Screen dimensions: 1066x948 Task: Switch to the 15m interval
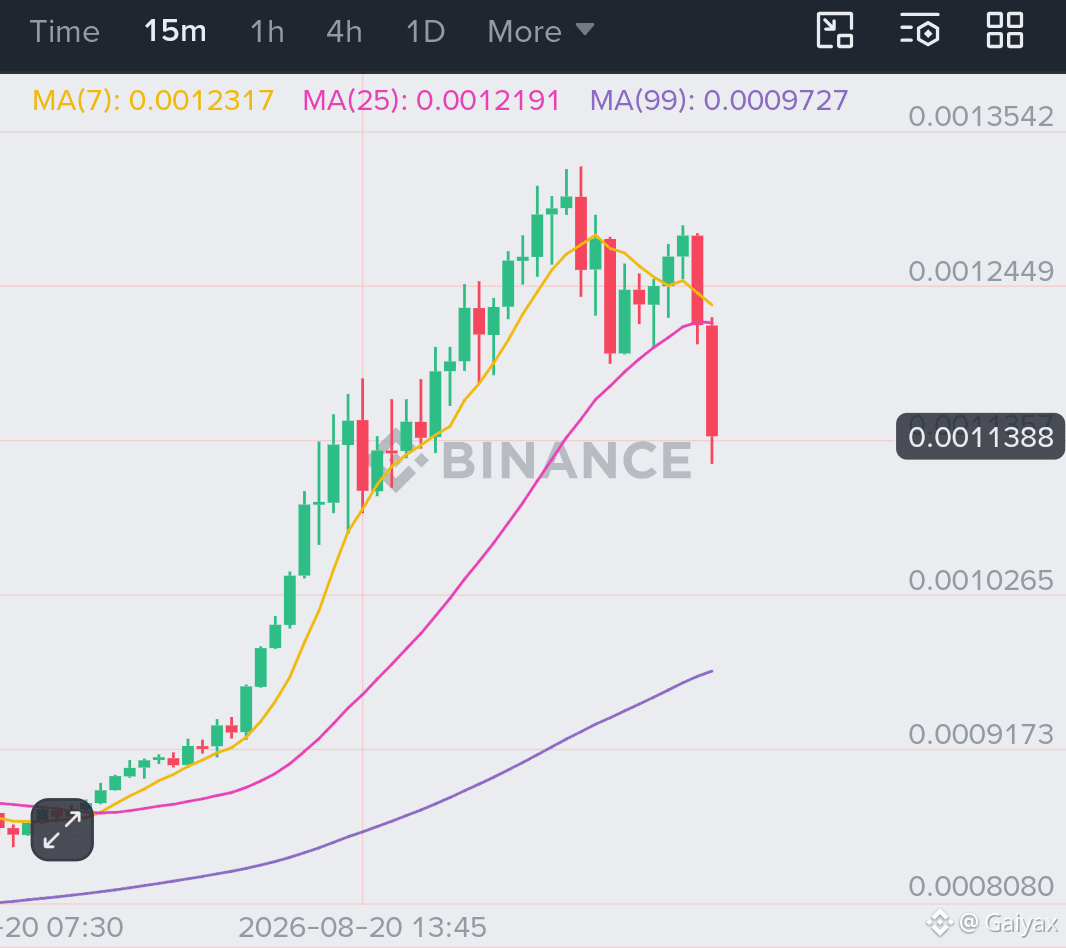click(x=175, y=31)
